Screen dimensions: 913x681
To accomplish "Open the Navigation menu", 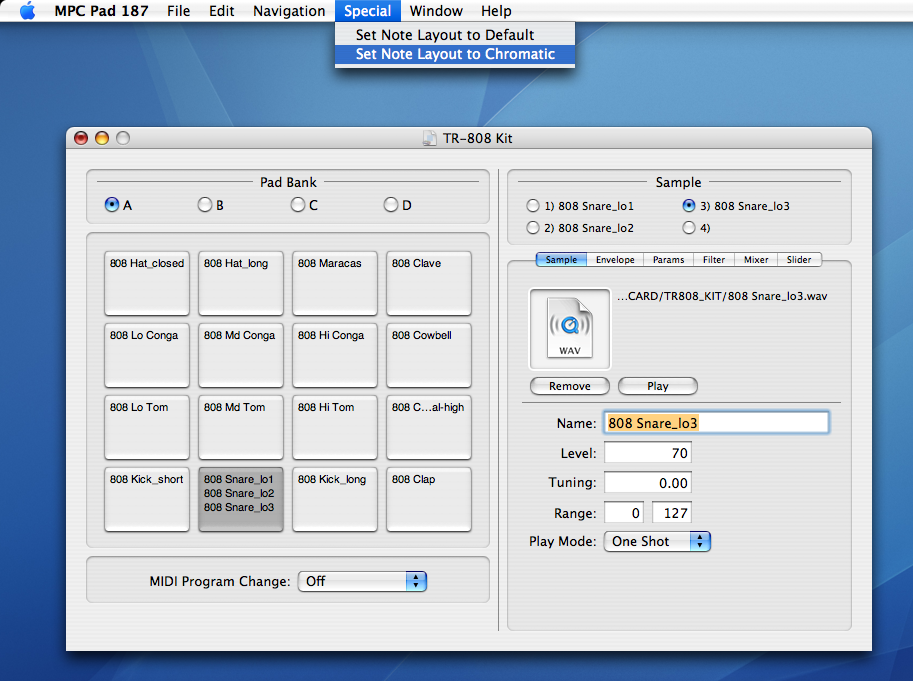I will [x=289, y=10].
